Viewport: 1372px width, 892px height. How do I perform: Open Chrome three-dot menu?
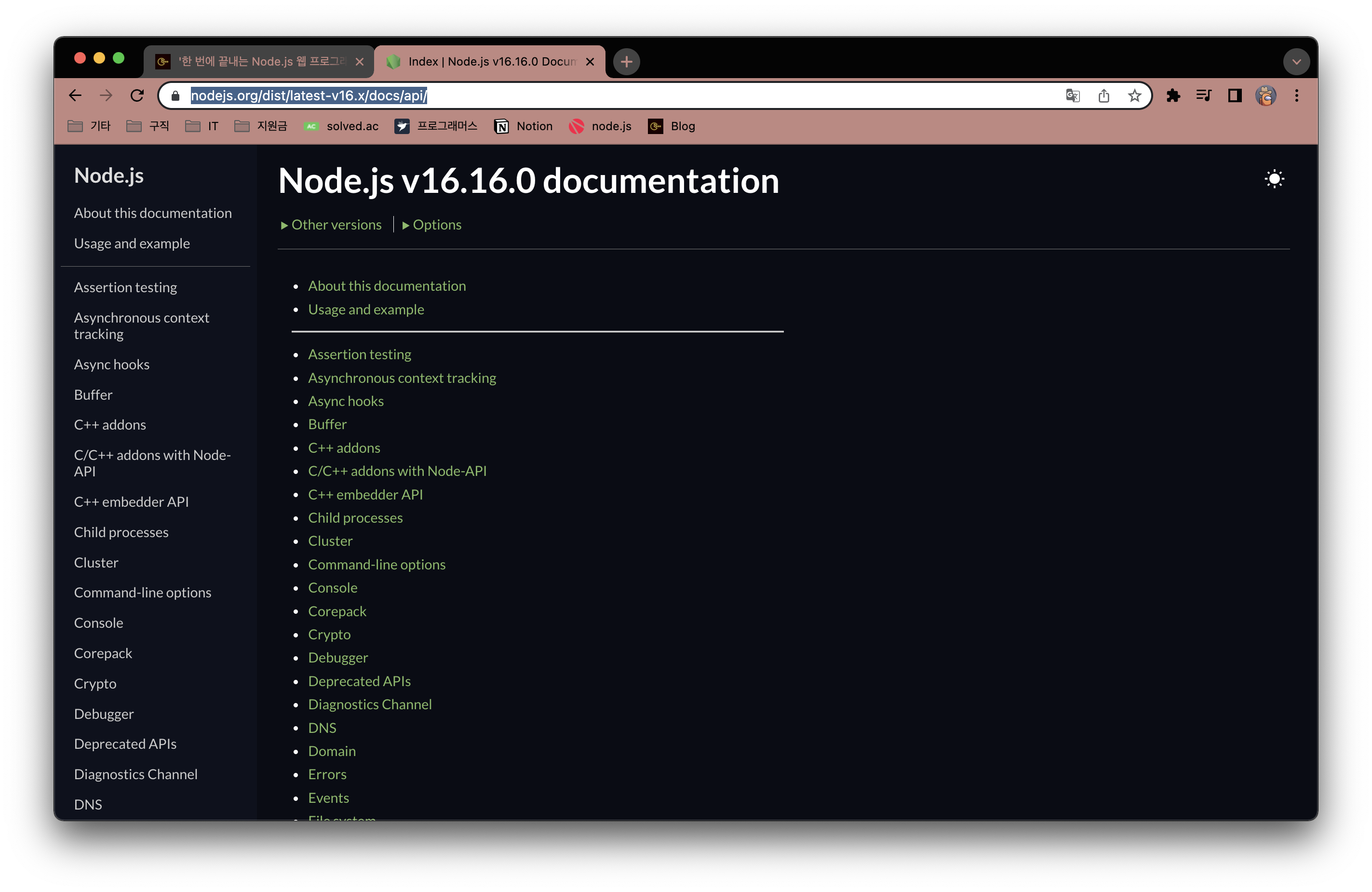1296,96
